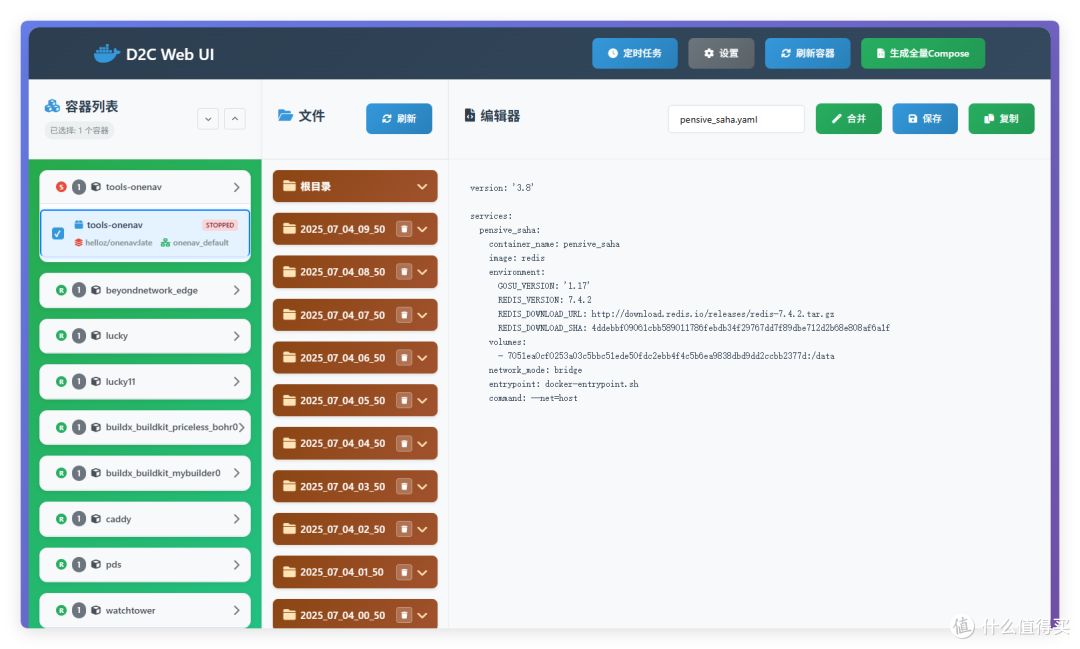The width and height of the screenshot is (1080, 649).
Task: Open folder icon of 2025_07_04_01_50
Action: 289,572
